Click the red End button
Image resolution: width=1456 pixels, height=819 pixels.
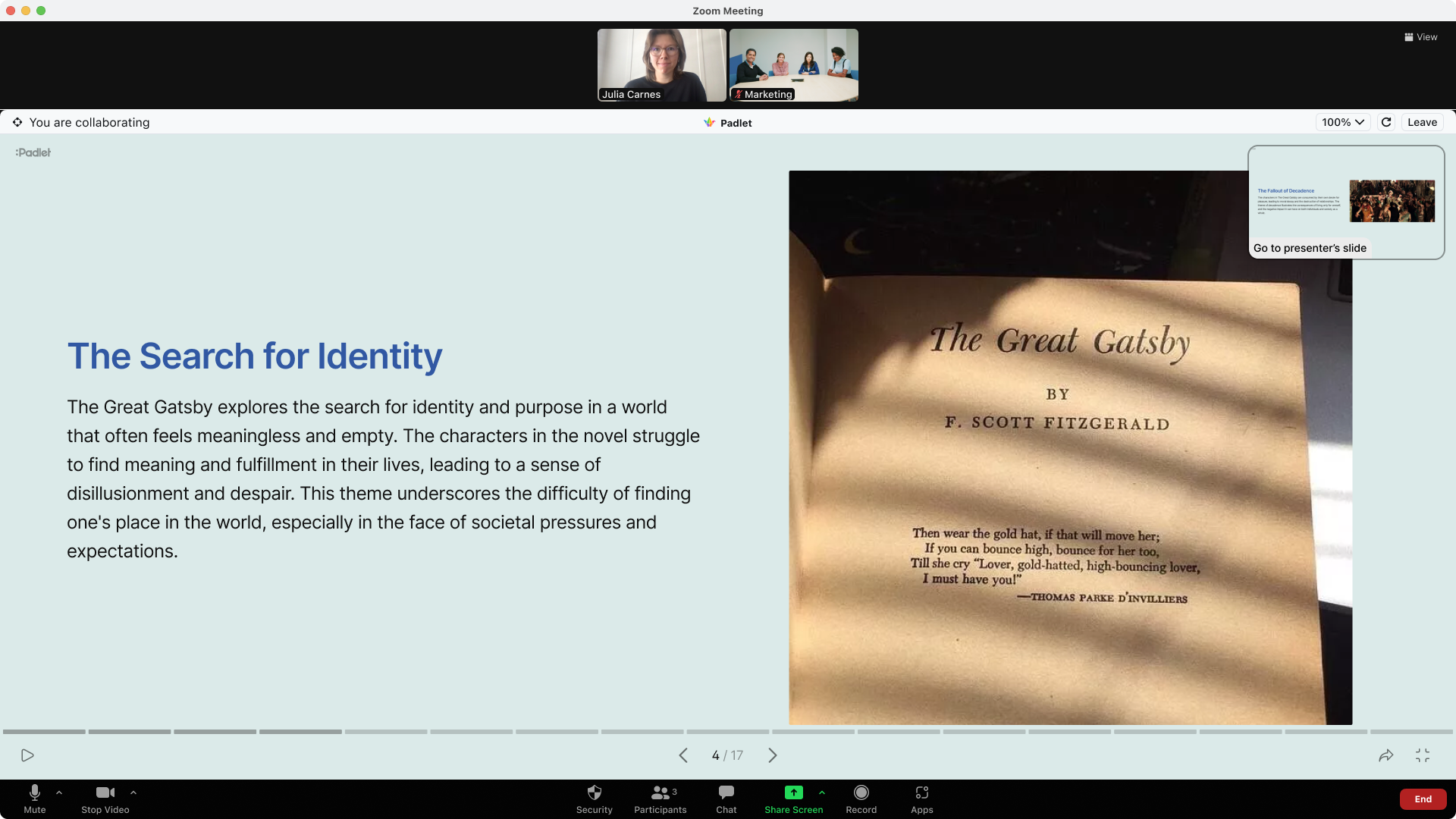click(x=1423, y=799)
